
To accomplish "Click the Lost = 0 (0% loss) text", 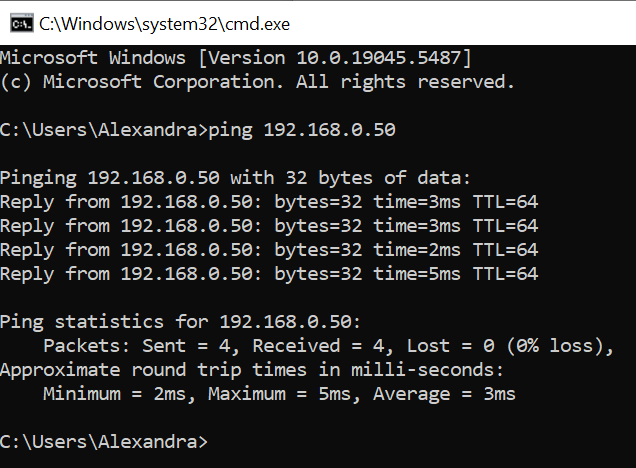I will pos(510,346).
